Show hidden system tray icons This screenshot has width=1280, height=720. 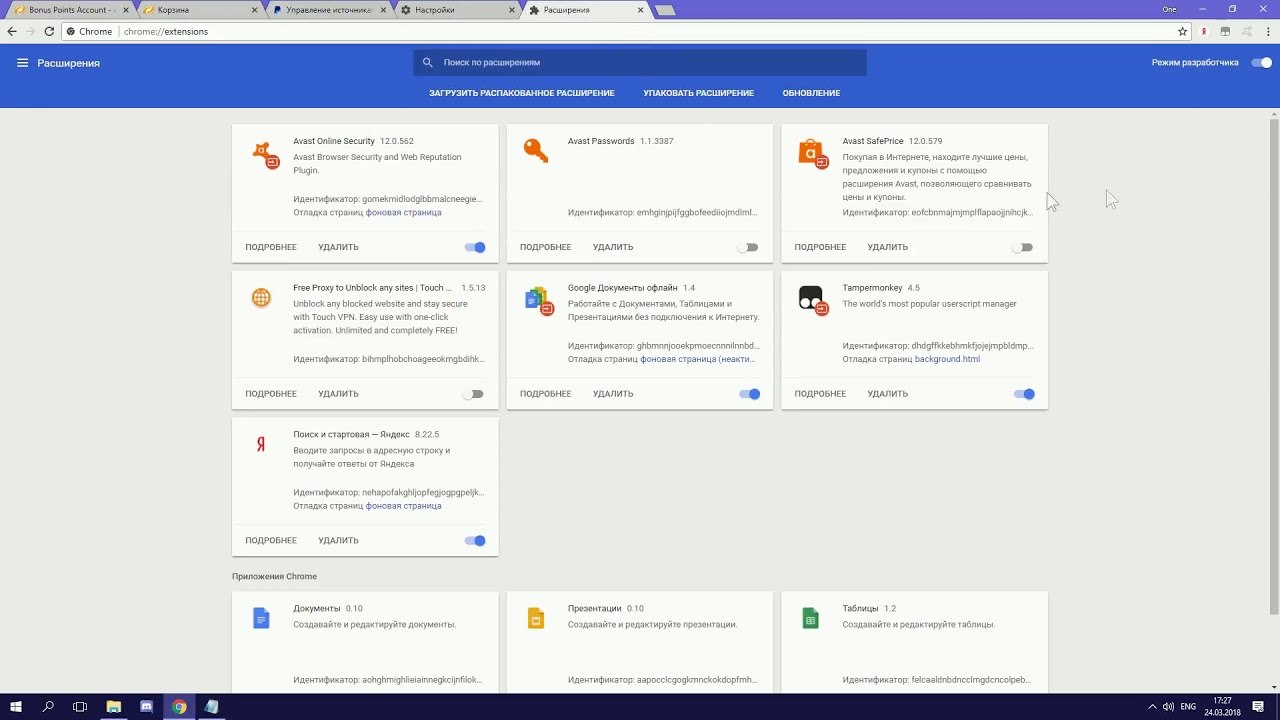click(1152, 707)
